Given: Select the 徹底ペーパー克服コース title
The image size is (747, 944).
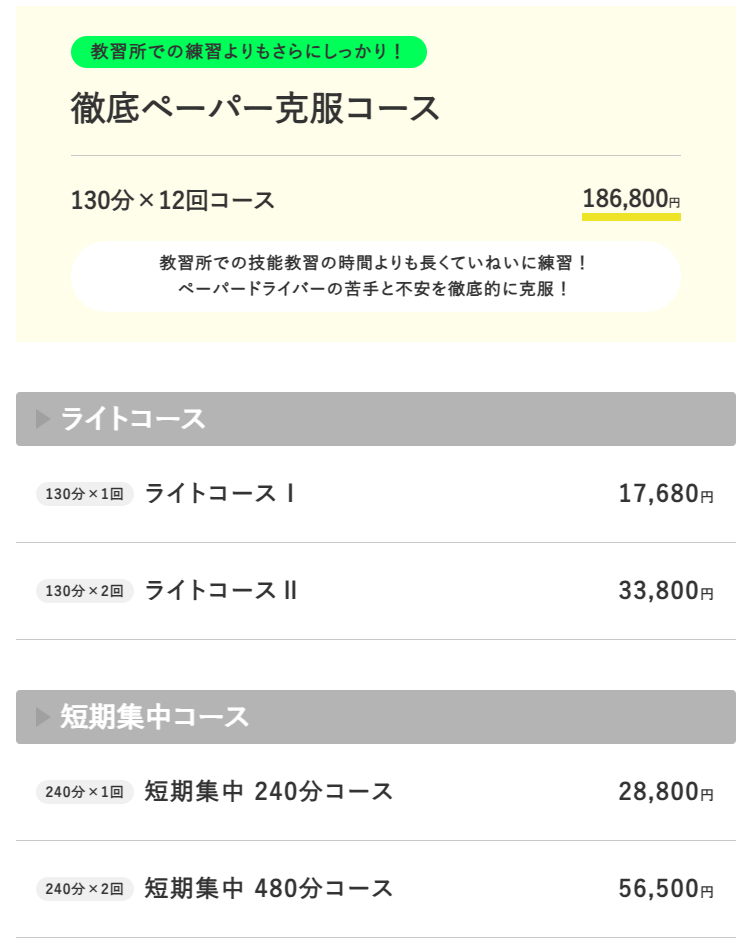Looking at the screenshot, I should click(255, 109).
